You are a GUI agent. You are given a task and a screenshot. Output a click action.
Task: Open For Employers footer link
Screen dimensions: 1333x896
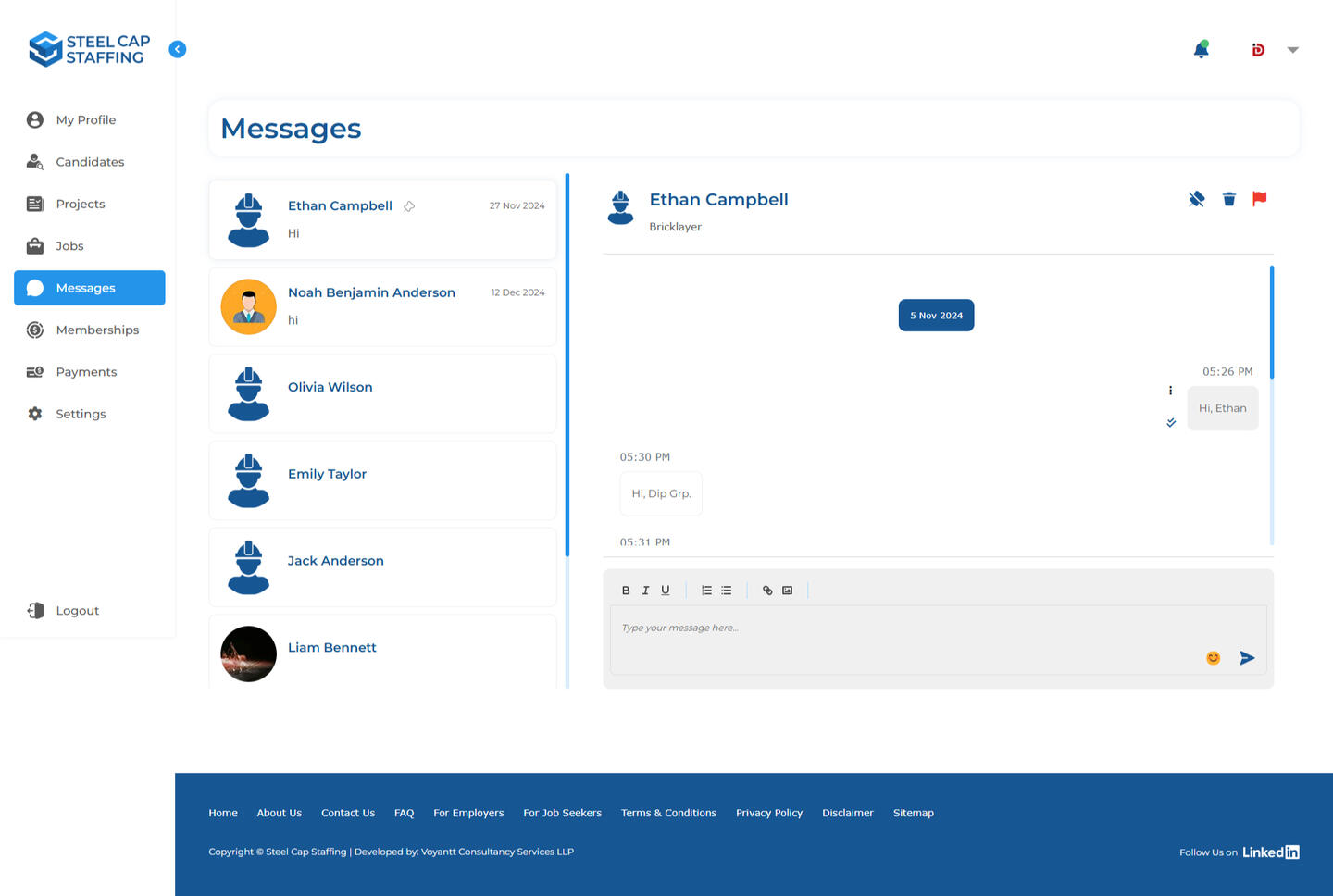coord(468,813)
